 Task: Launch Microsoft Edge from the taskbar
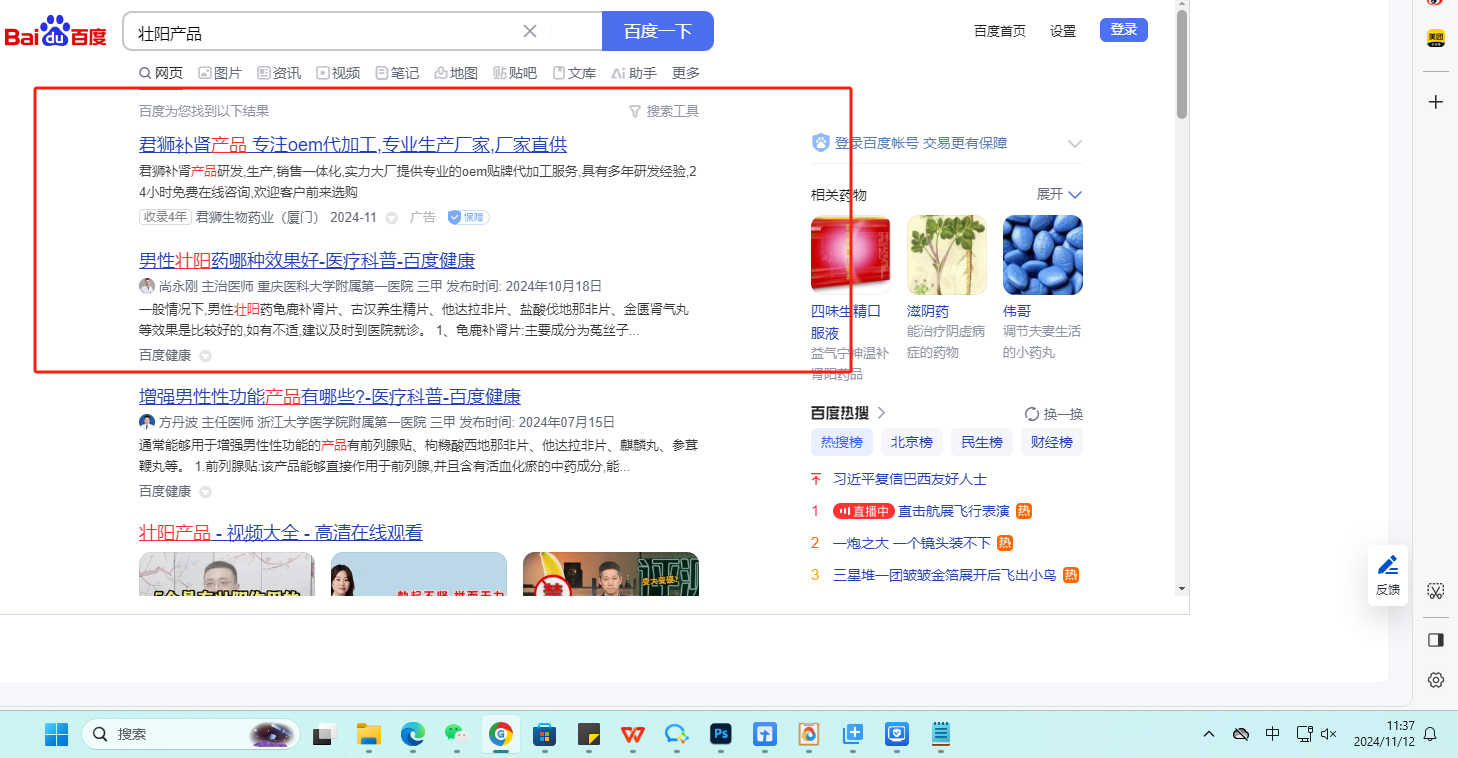click(x=413, y=734)
